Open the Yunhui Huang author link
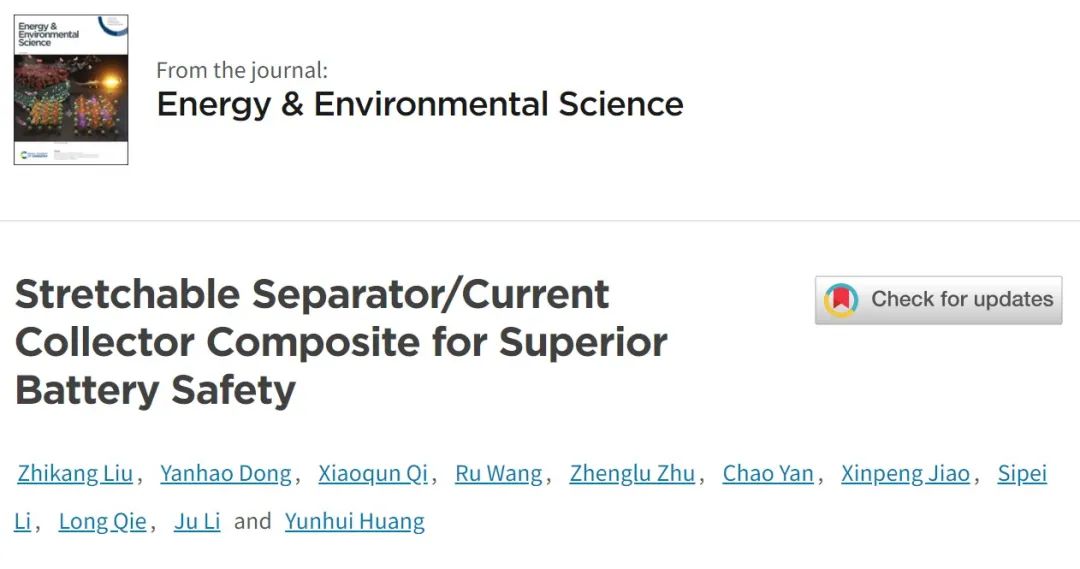Screen dimensions: 1080x569 pyautogui.click(x=355, y=521)
